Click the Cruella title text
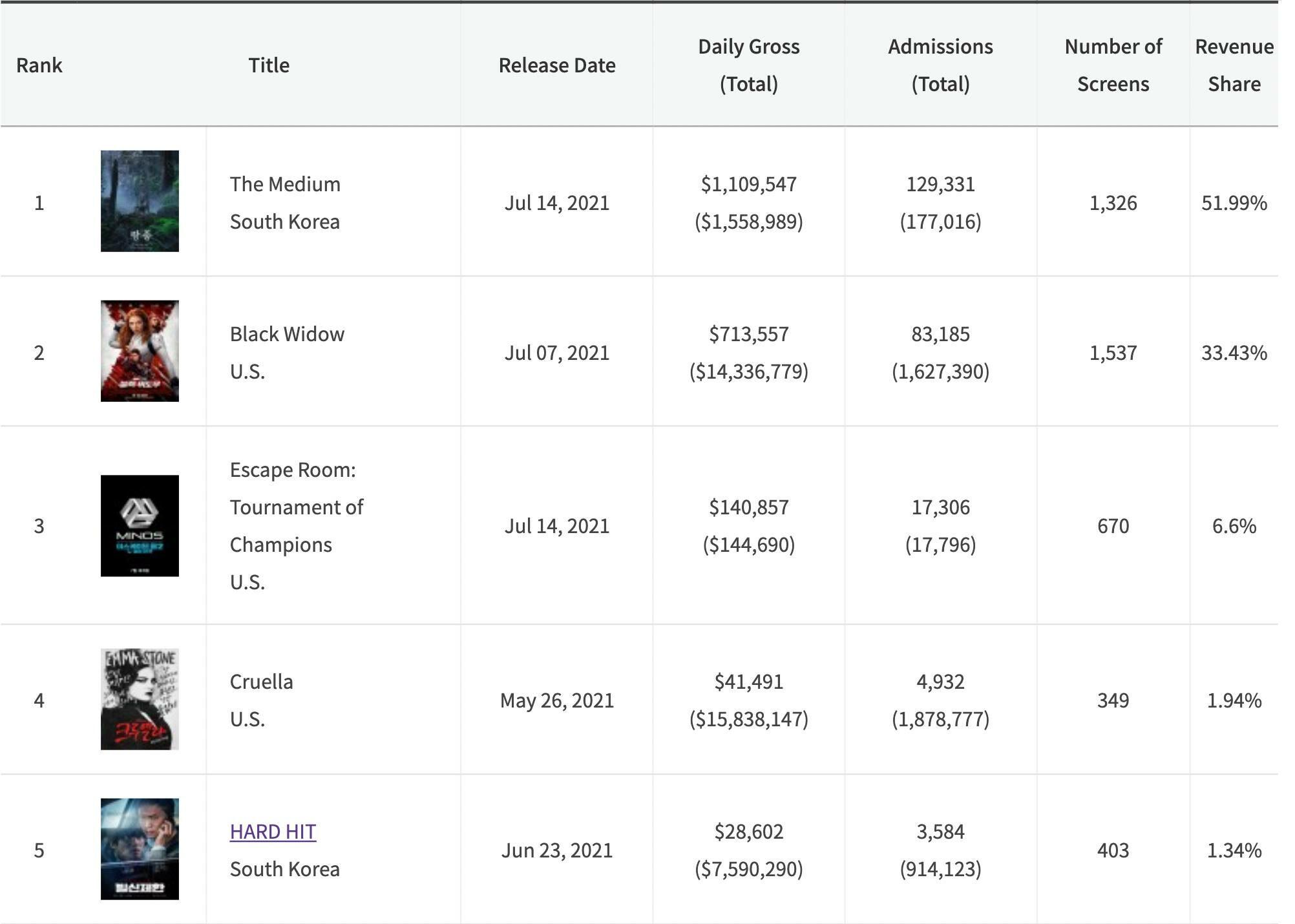The width and height of the screenshot is (1295, 924). point(261,682)
